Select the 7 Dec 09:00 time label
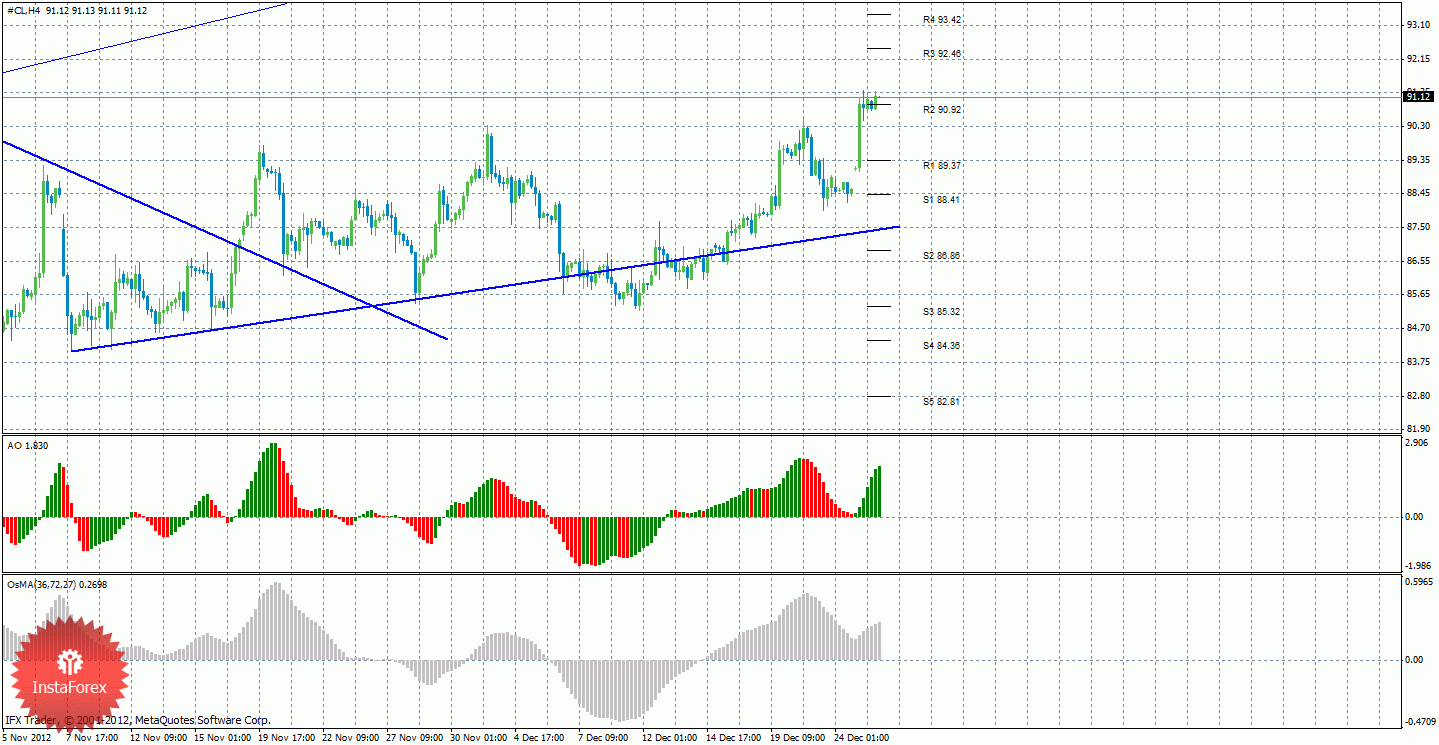The width and height of the screenshot is (1439, 745). (603, 737)
